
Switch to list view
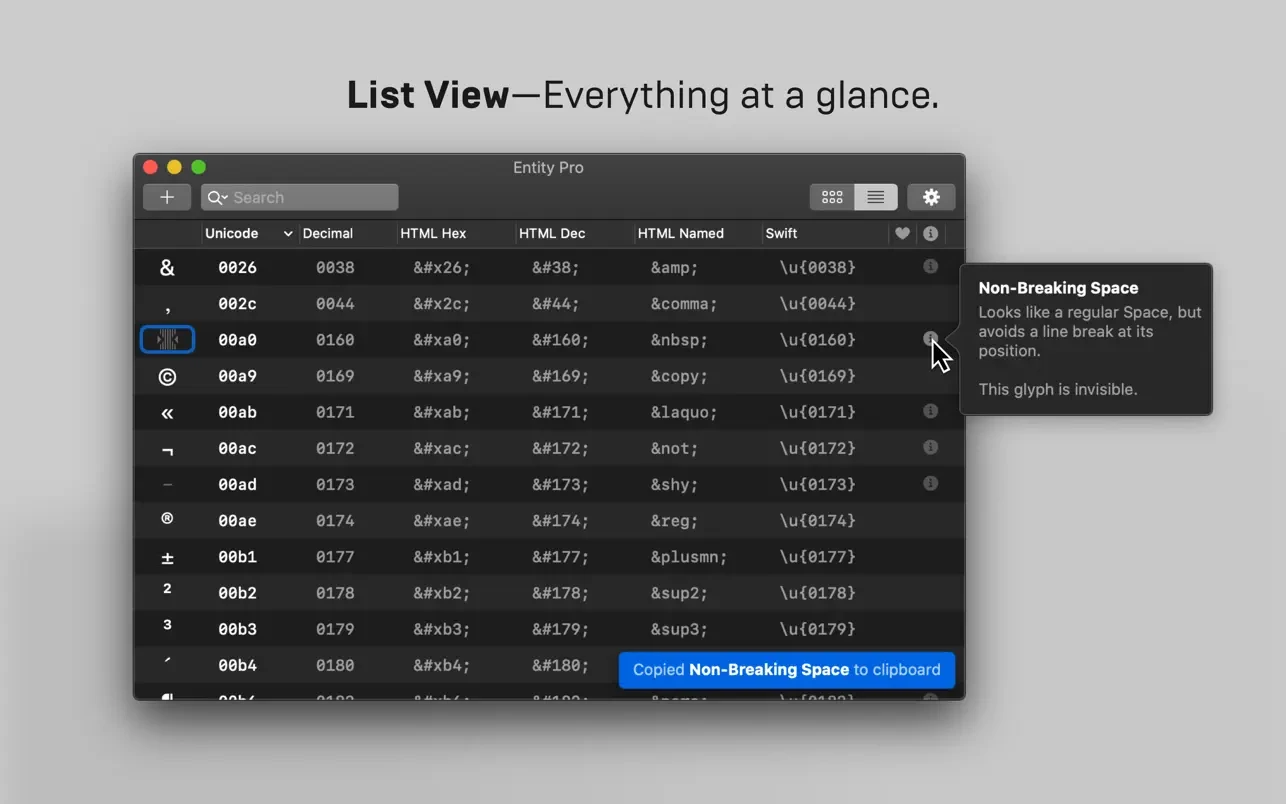pyautogui.click(x=876, y=197)
